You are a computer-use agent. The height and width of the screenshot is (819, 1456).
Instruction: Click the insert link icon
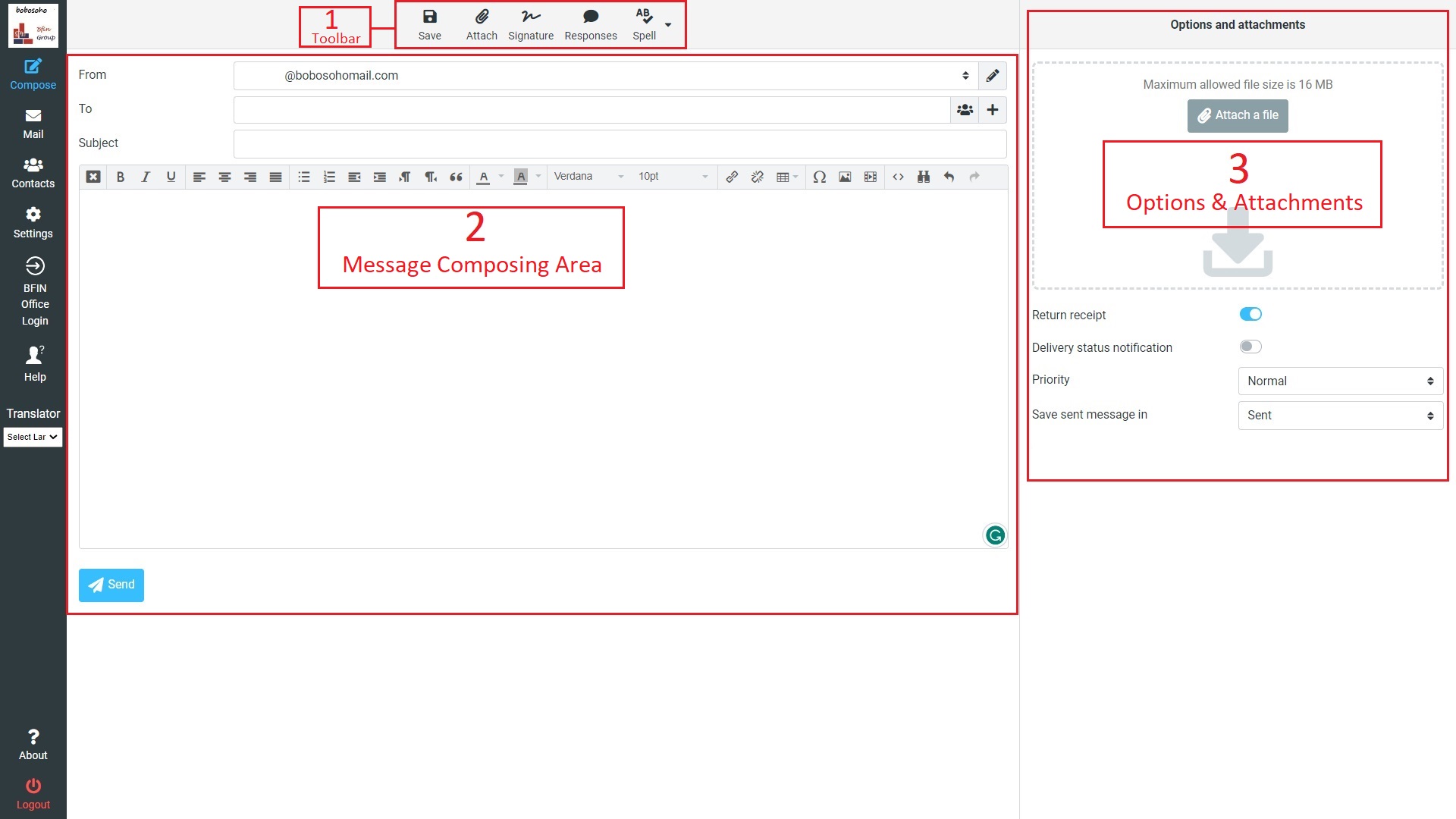(x=731, y=177)
